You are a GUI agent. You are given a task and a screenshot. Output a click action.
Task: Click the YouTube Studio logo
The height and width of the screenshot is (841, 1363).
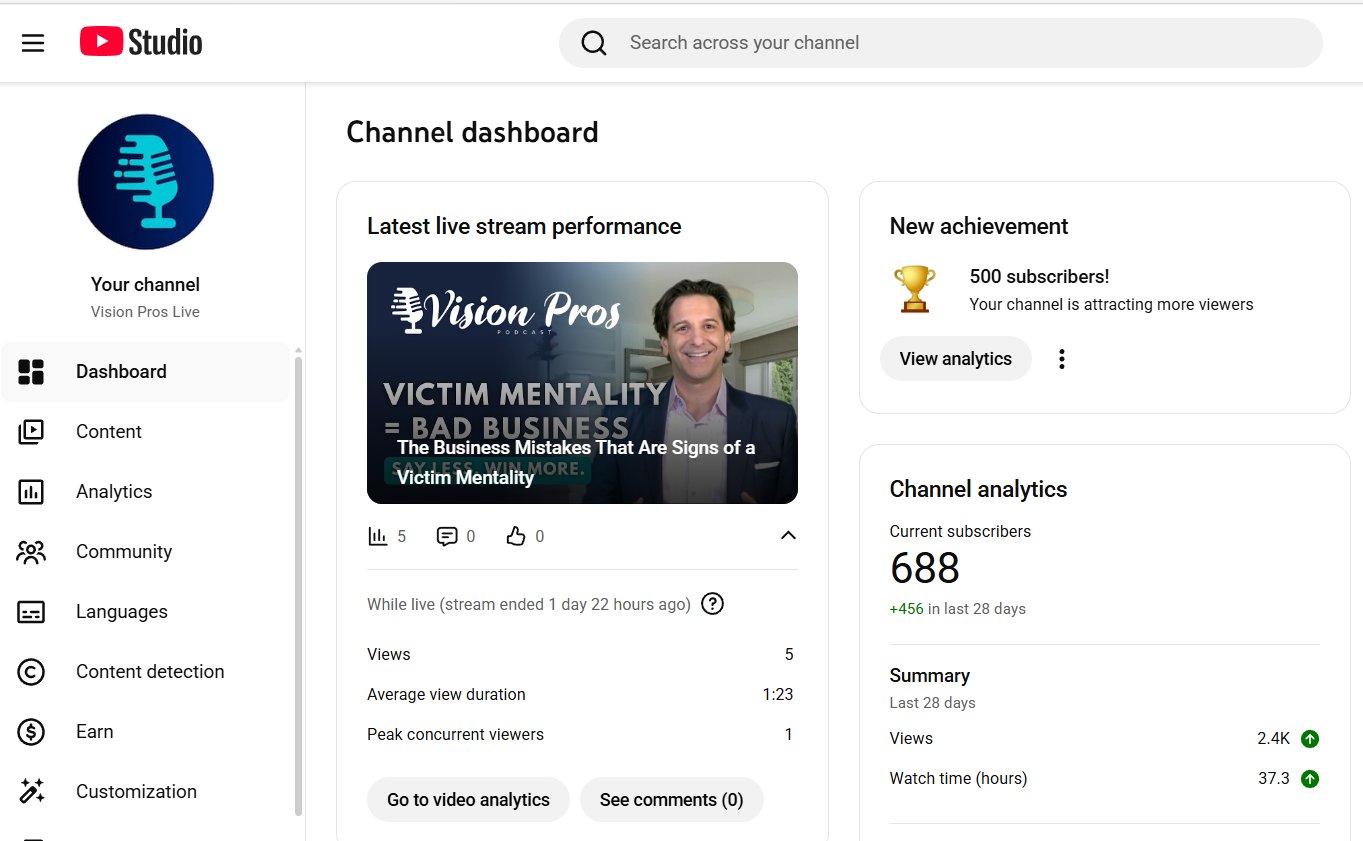(x=140, y=42)
